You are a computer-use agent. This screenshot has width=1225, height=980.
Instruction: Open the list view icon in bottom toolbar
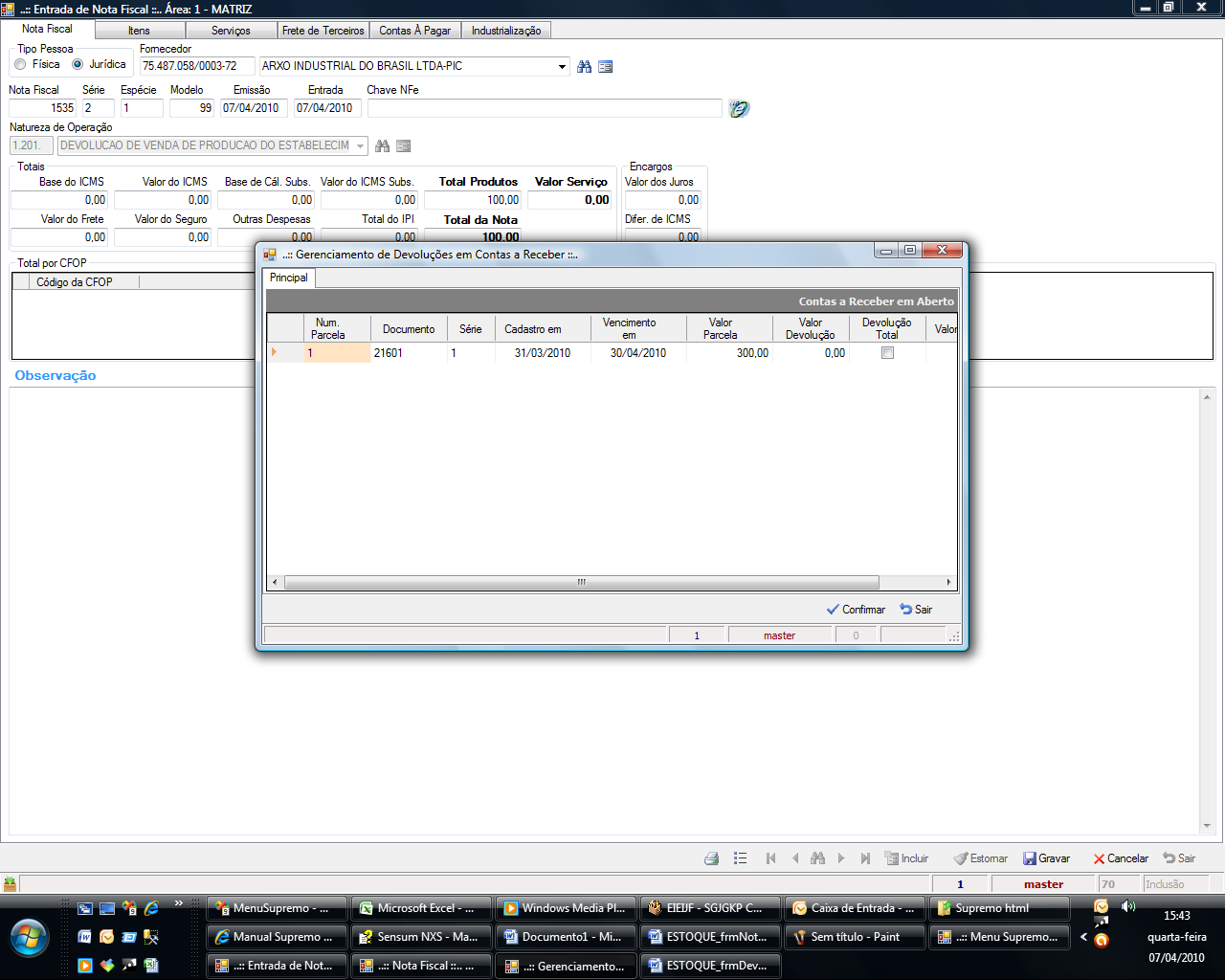(740, 858)
